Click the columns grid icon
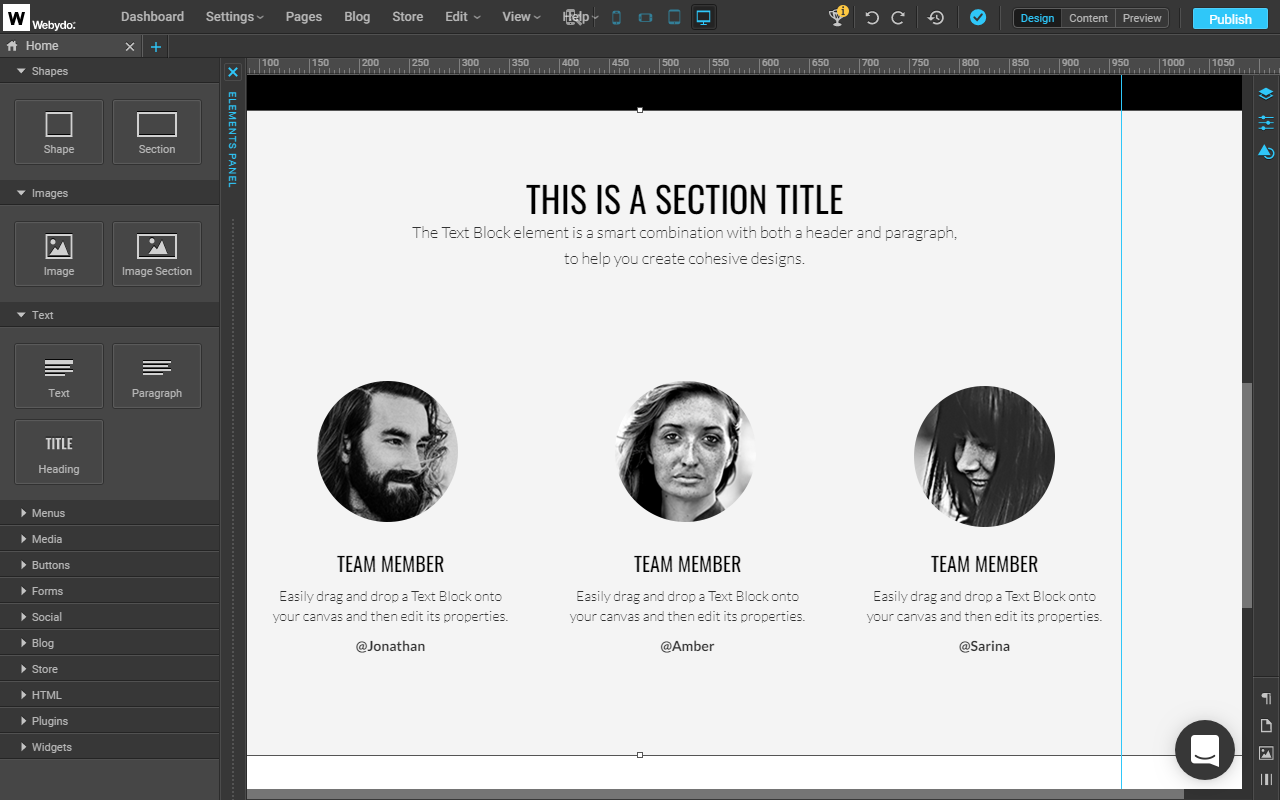Image resolution: width=1280 pixels, height=800 pixels. tap(1266, 779)
